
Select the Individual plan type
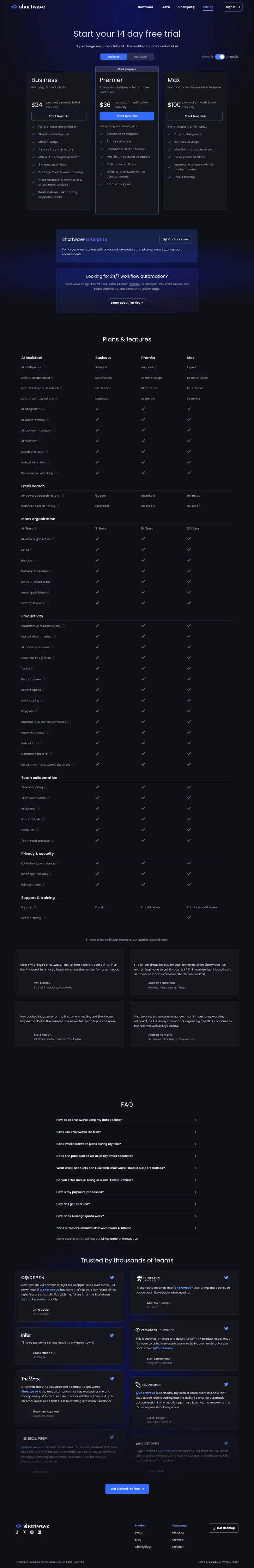coord(140,57)
